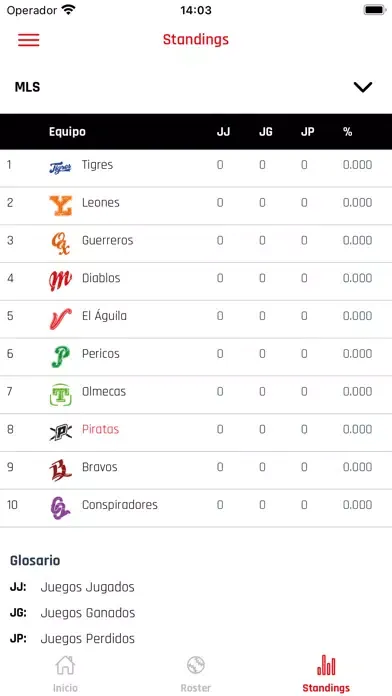Switch to the Inicio tab
This screenshot has width=392, height=696.
[65, 674]
